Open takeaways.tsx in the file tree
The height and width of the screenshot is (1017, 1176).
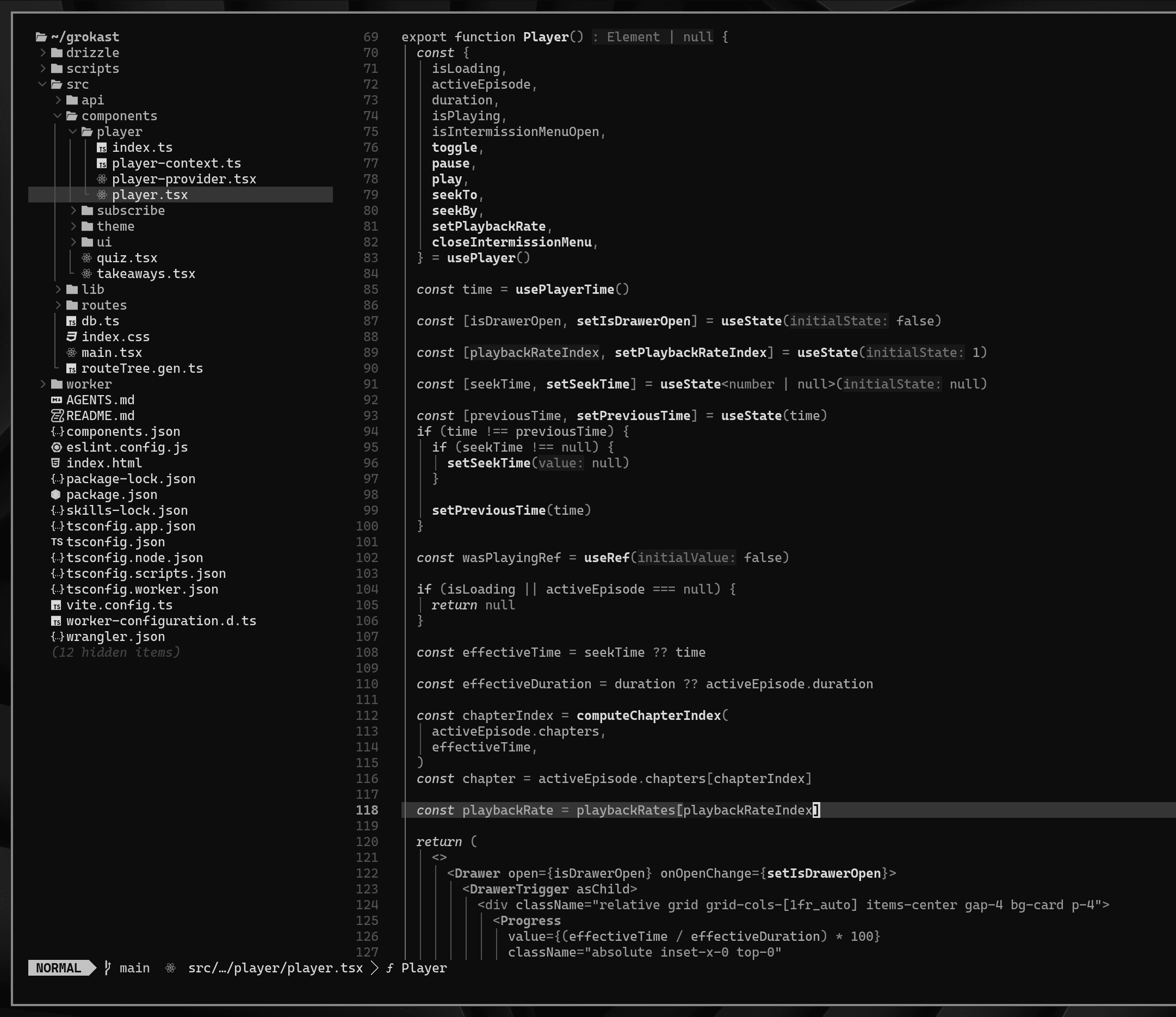tap(145, 274)
